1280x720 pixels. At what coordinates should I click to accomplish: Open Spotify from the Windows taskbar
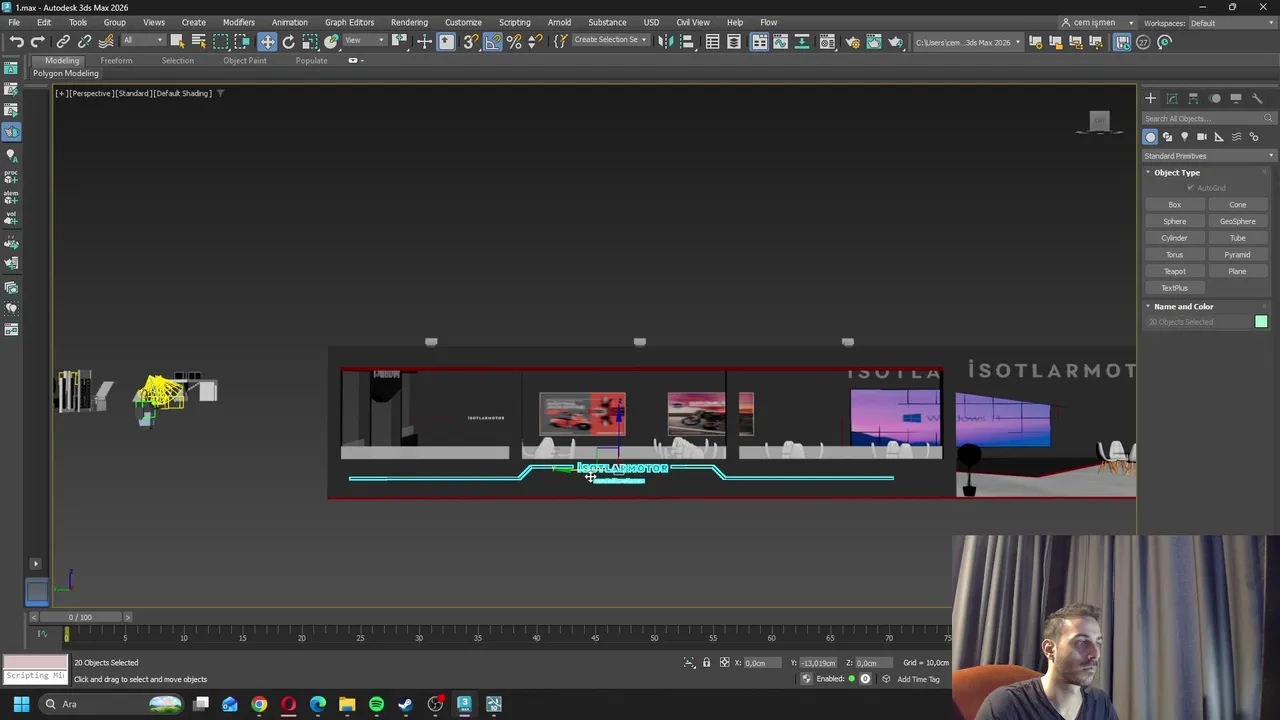[x=376, y=704]
